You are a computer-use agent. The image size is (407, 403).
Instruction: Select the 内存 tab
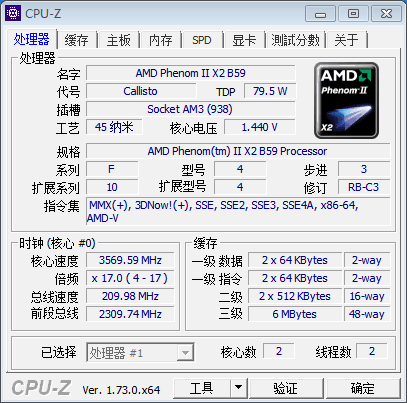(x=160, y=40)
